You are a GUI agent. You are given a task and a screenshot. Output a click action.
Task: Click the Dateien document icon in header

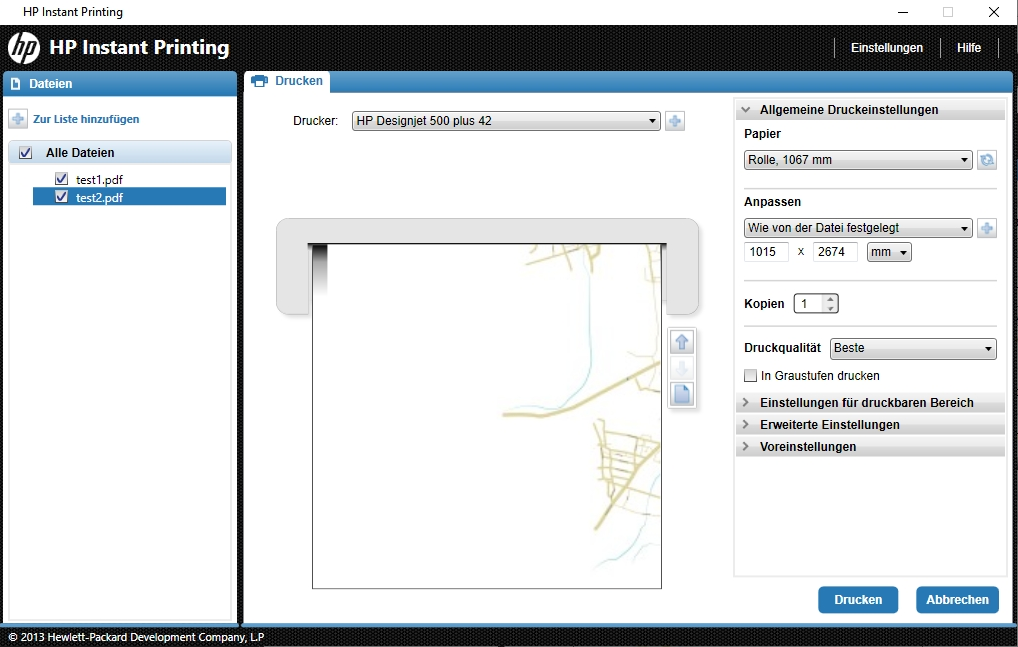[x=16, y=84]
